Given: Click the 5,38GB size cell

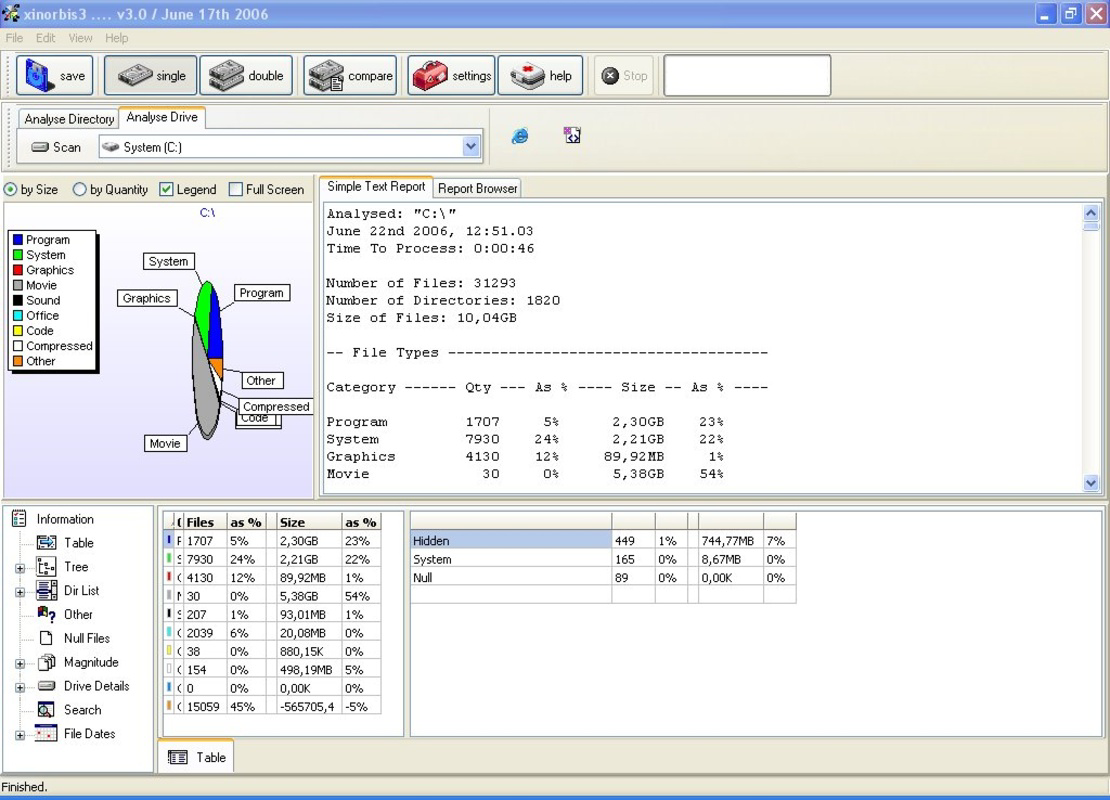Looking at the screenshot, I should click(x=308, y=596).
